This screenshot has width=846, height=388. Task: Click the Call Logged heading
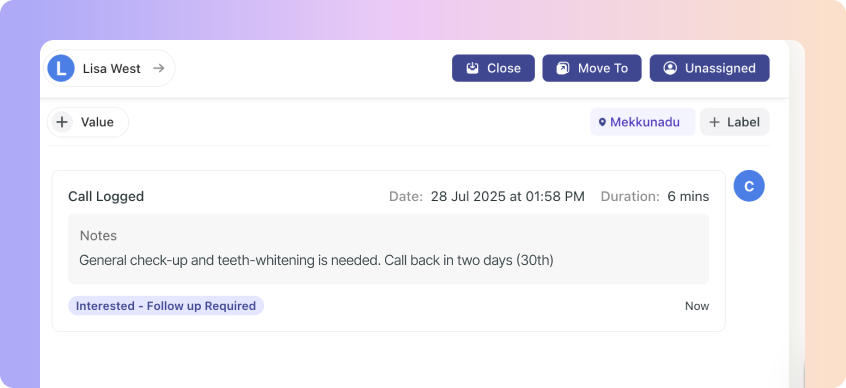click(106, 196)
